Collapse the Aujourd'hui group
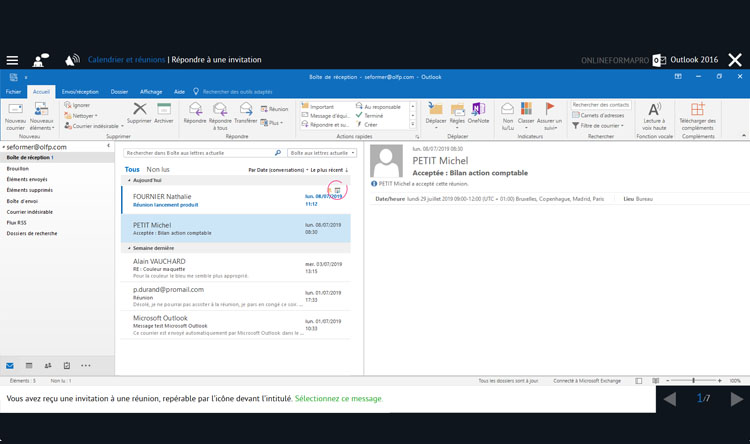Viewport: 750px width, 444px height. pos(129,180)
